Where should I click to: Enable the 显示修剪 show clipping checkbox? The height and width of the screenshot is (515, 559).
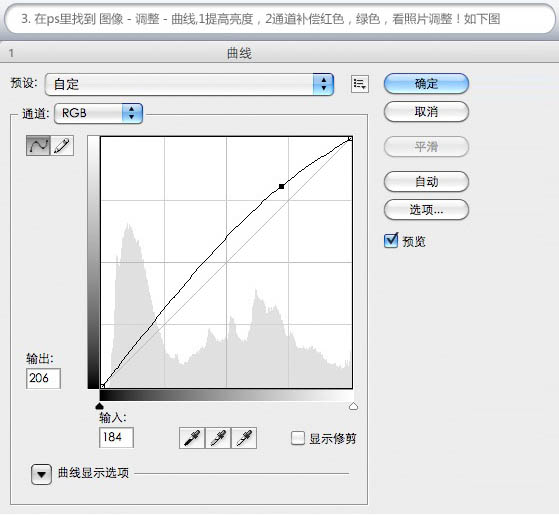(298, 438)
